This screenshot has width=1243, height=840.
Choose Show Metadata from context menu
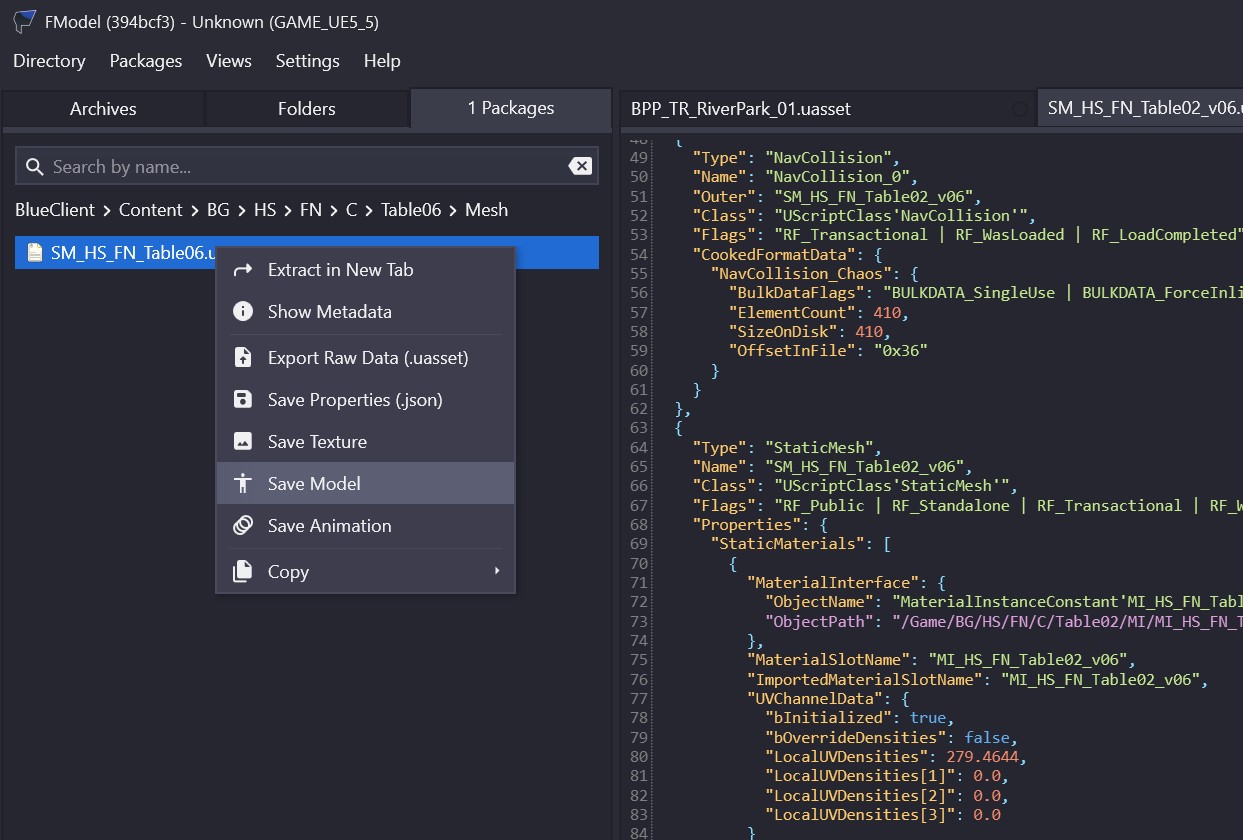(365, 312)
